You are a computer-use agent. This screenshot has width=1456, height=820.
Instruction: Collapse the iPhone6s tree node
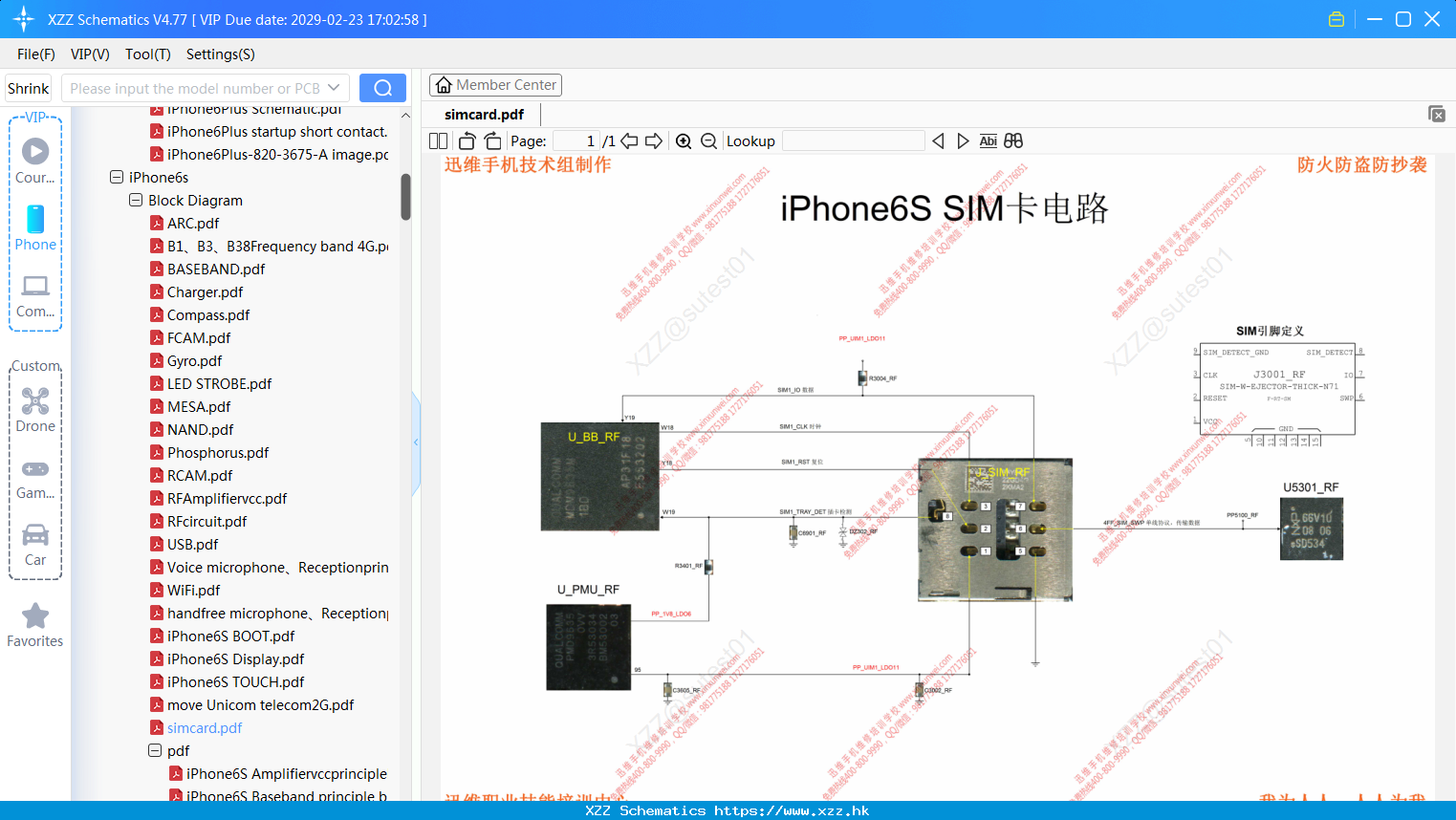point(117,177)
